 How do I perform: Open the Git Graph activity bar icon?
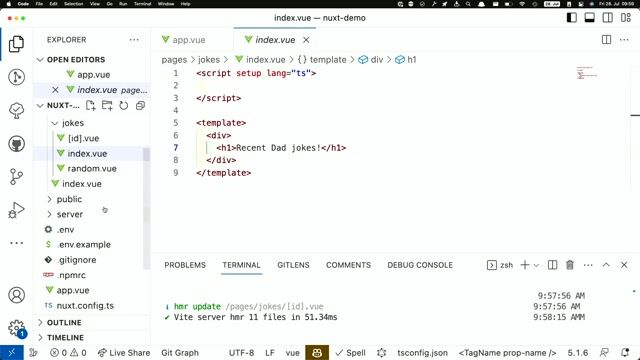tap(16, 77)
